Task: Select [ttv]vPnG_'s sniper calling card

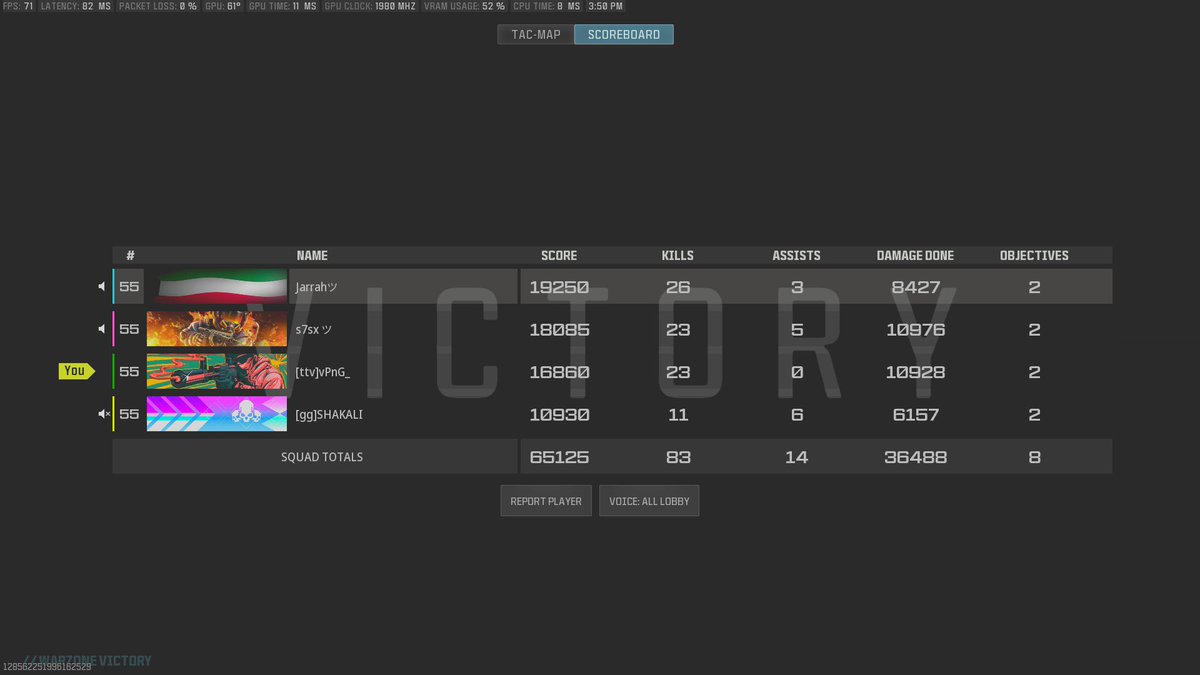Action: pyautogui.click(x=217, y=371)
